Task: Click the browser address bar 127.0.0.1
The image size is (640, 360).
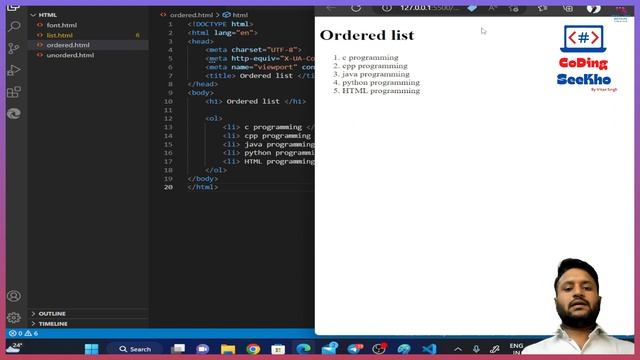Action: point(429,8)
